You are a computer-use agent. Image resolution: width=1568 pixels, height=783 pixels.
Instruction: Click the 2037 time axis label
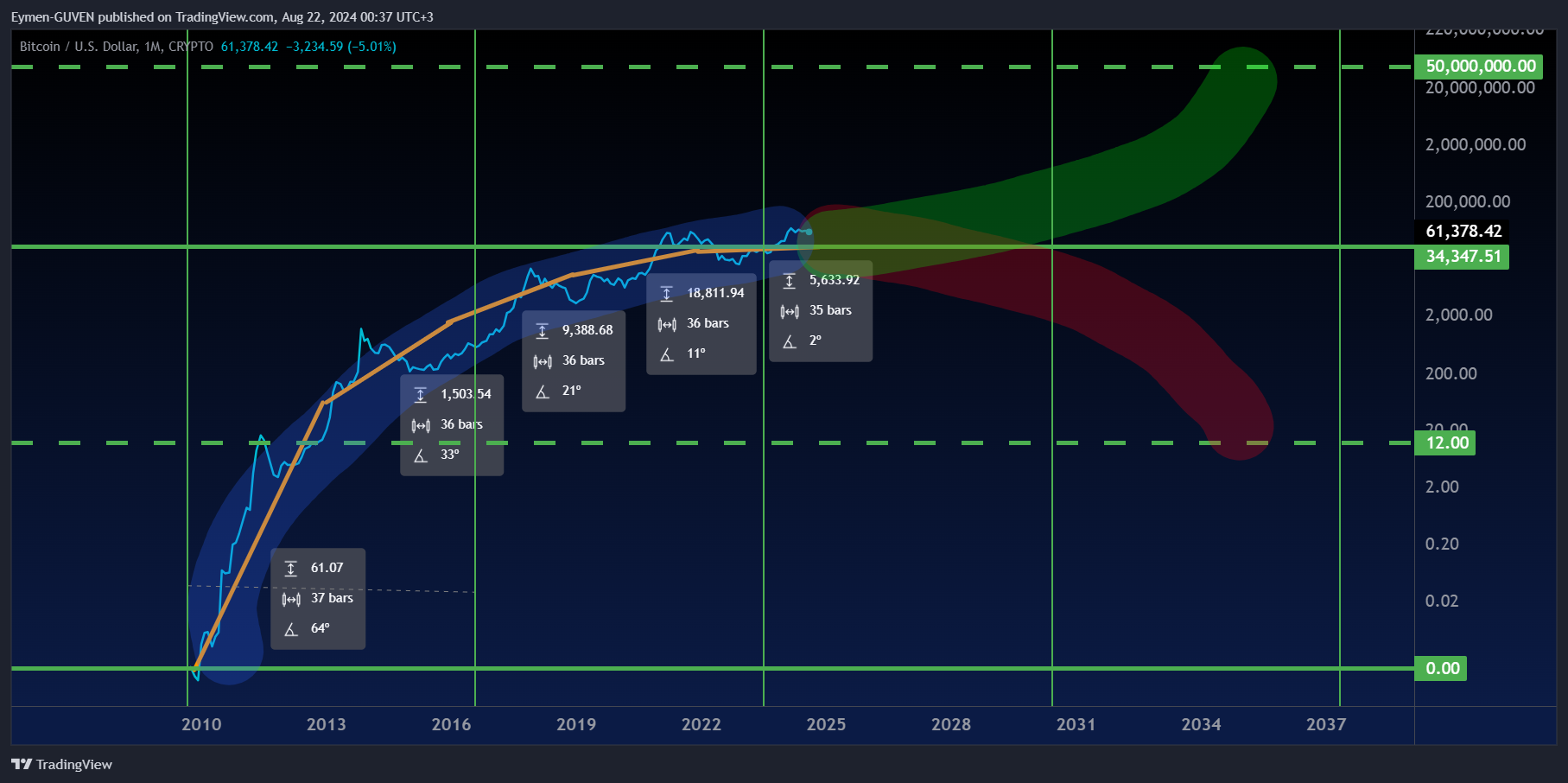1326,725
